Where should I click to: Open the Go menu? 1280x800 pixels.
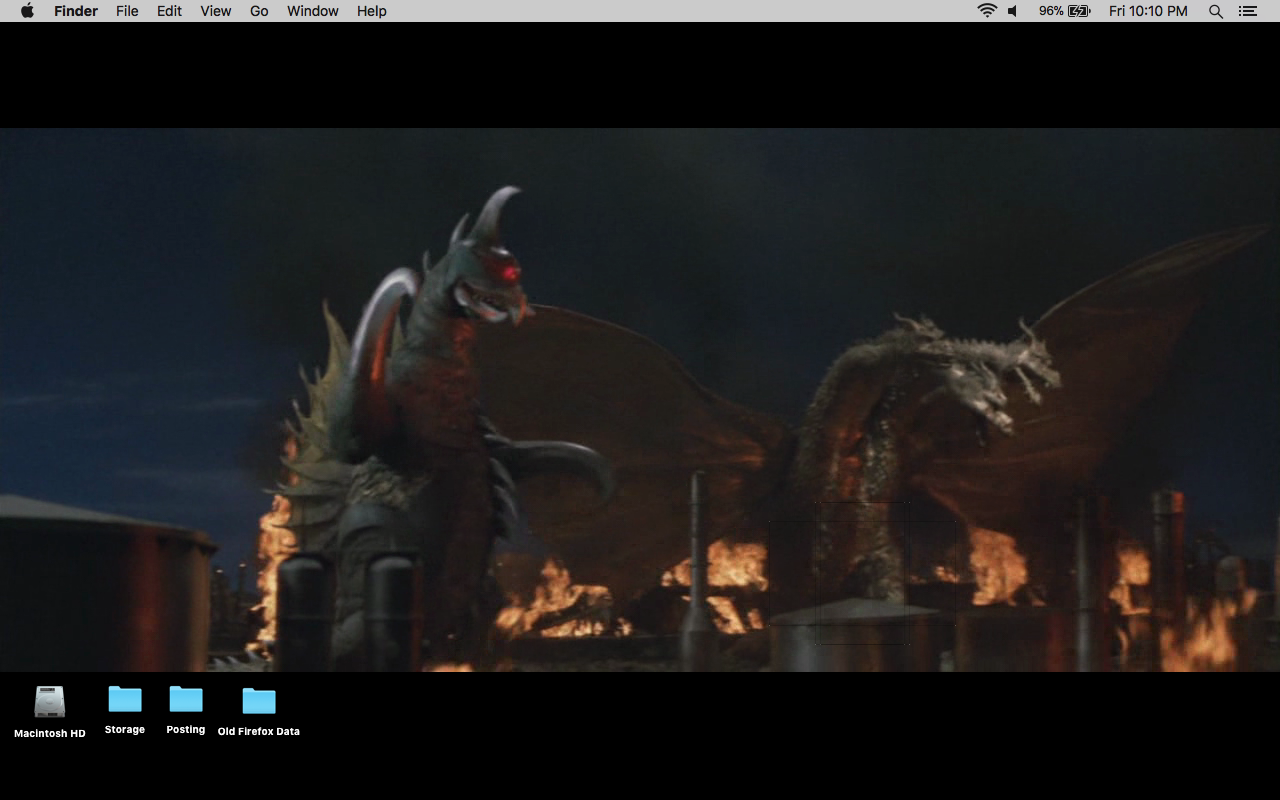(x=259, y=11)
